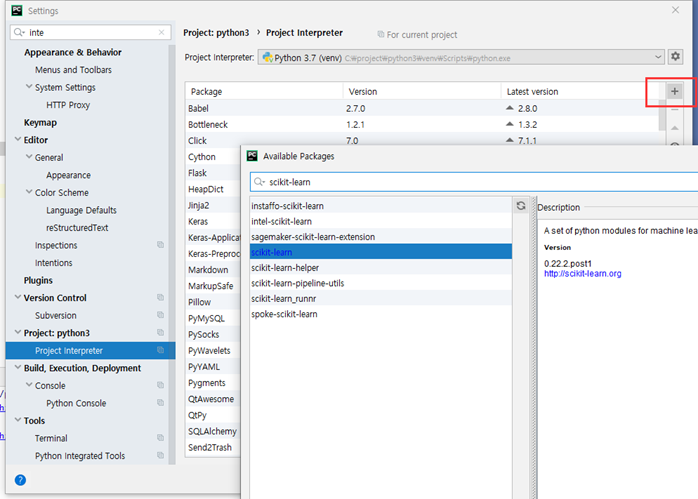Click the Python icon in interpreter combo box
698x499 pixels.
click(x=268, y=57)
